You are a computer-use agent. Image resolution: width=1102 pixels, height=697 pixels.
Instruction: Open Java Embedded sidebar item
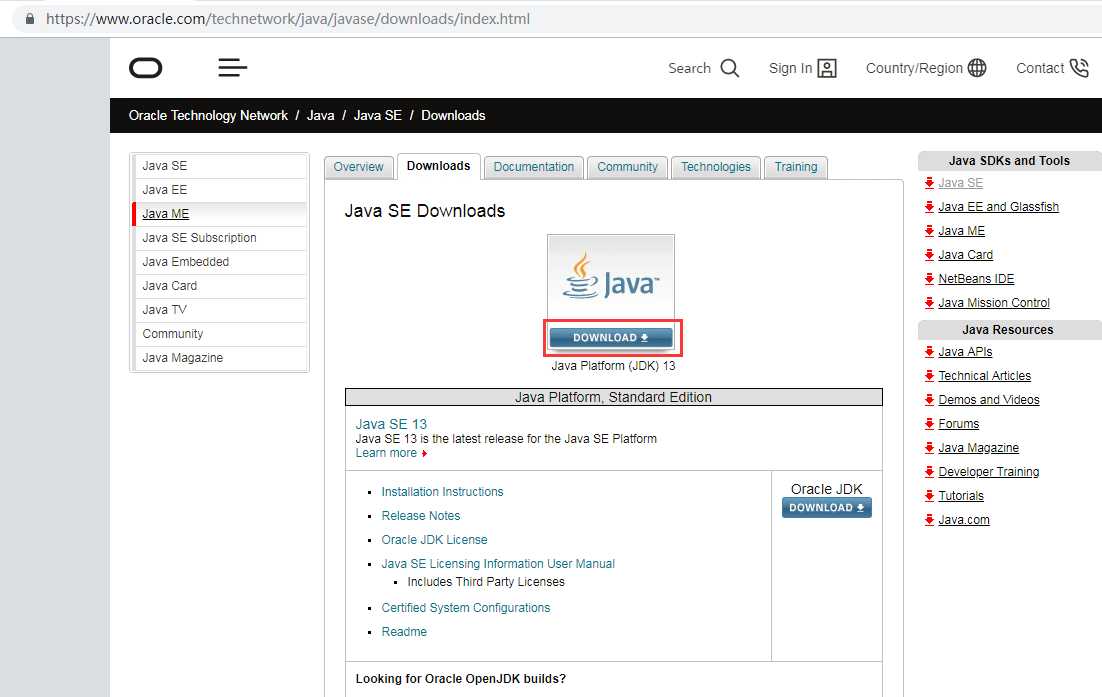(x=221, y=261)
